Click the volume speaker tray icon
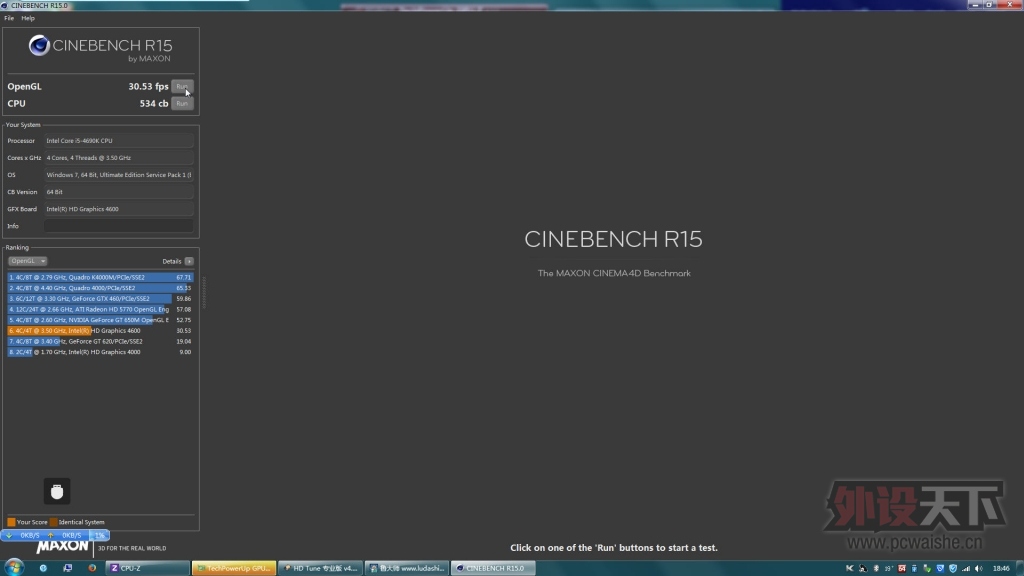Image resolution: width=1024 pixels, height=576 pixels. (979, 569)
